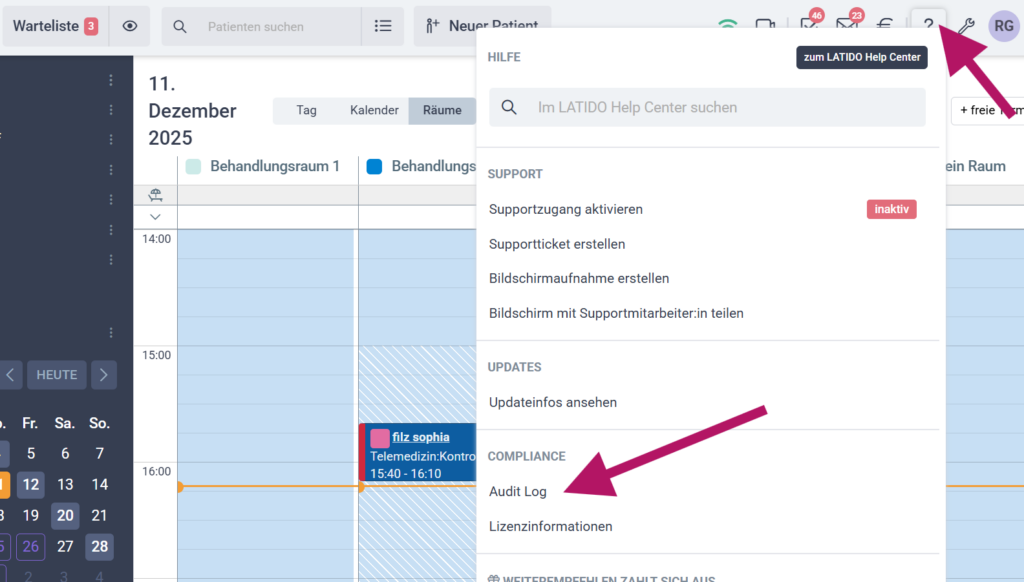Expand the chevron below the holiday icon
Viewport: 1024px width, 582px height.
[155, 217]
